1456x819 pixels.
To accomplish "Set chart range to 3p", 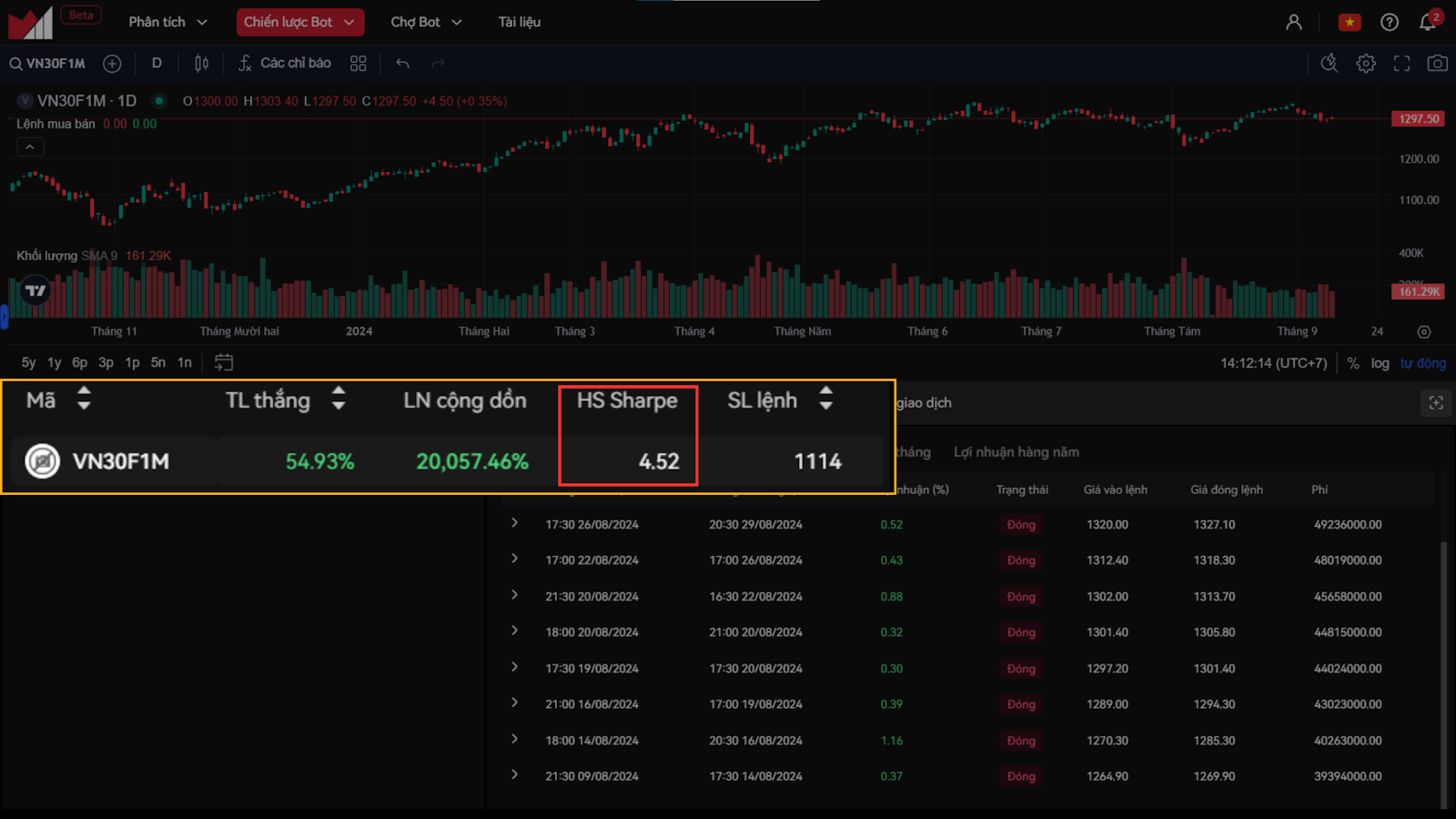I will pos(106,362).
